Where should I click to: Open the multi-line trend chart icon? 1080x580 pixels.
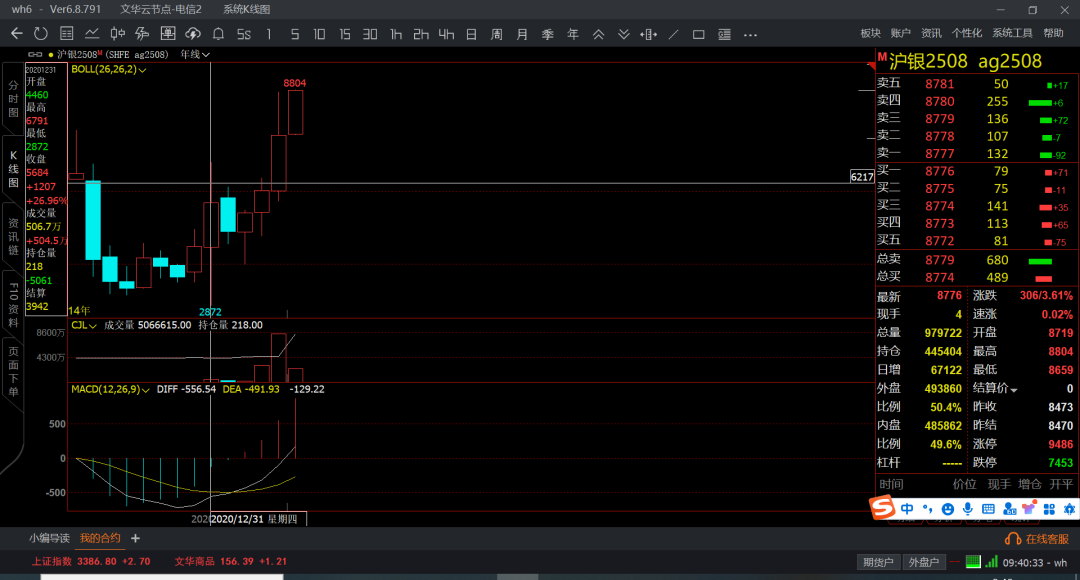[x=143, y=34]
